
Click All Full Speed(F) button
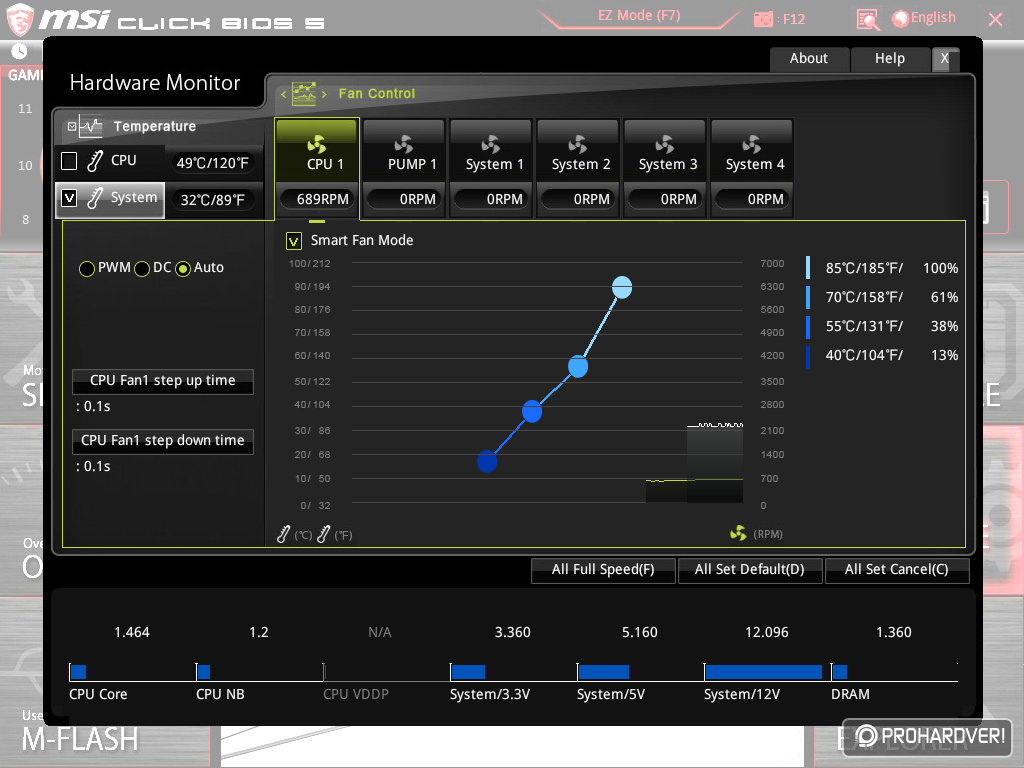603,569
